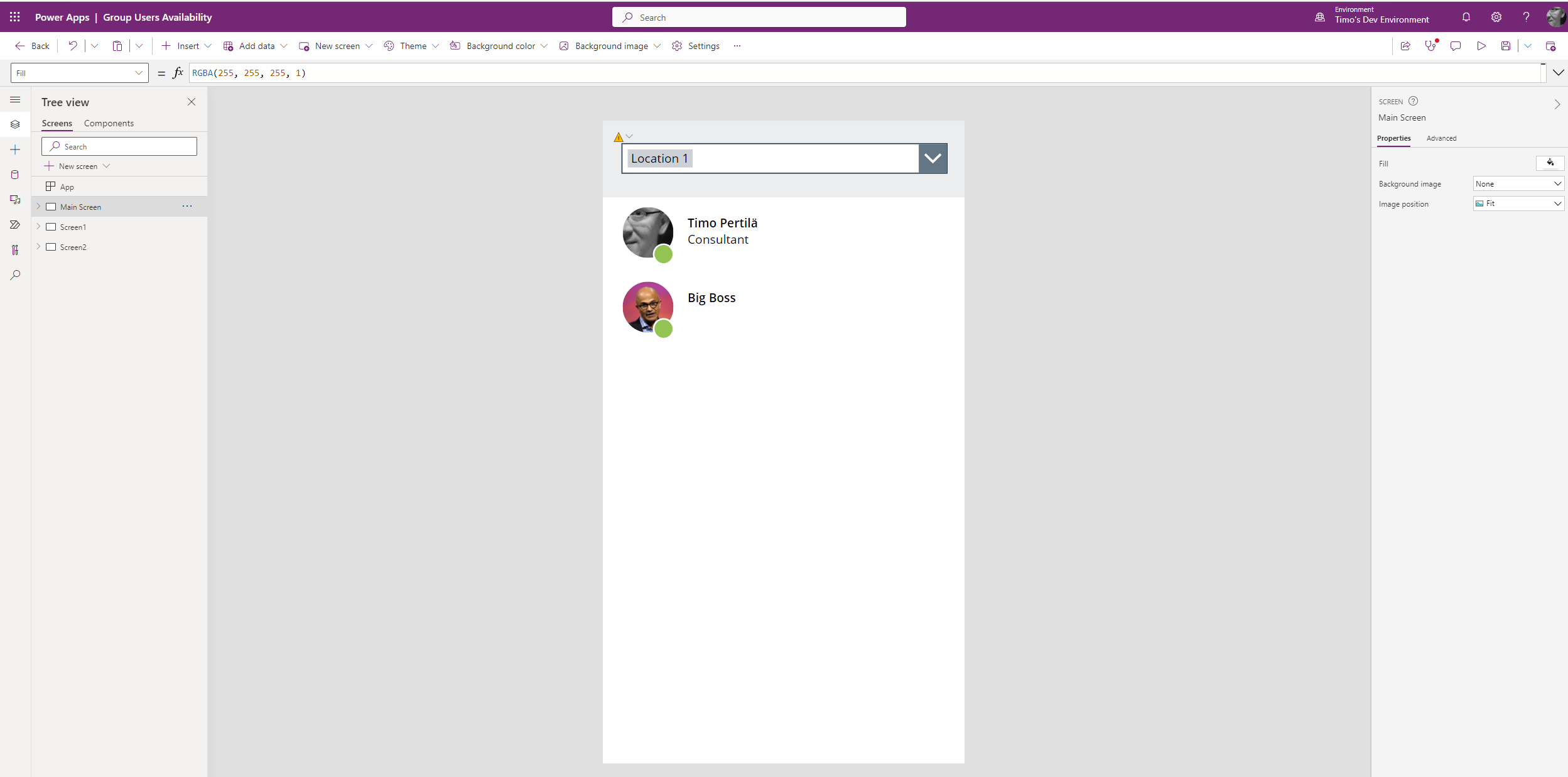
Task: Open the Comments icon in toolbar
Action: (1455, 46)
